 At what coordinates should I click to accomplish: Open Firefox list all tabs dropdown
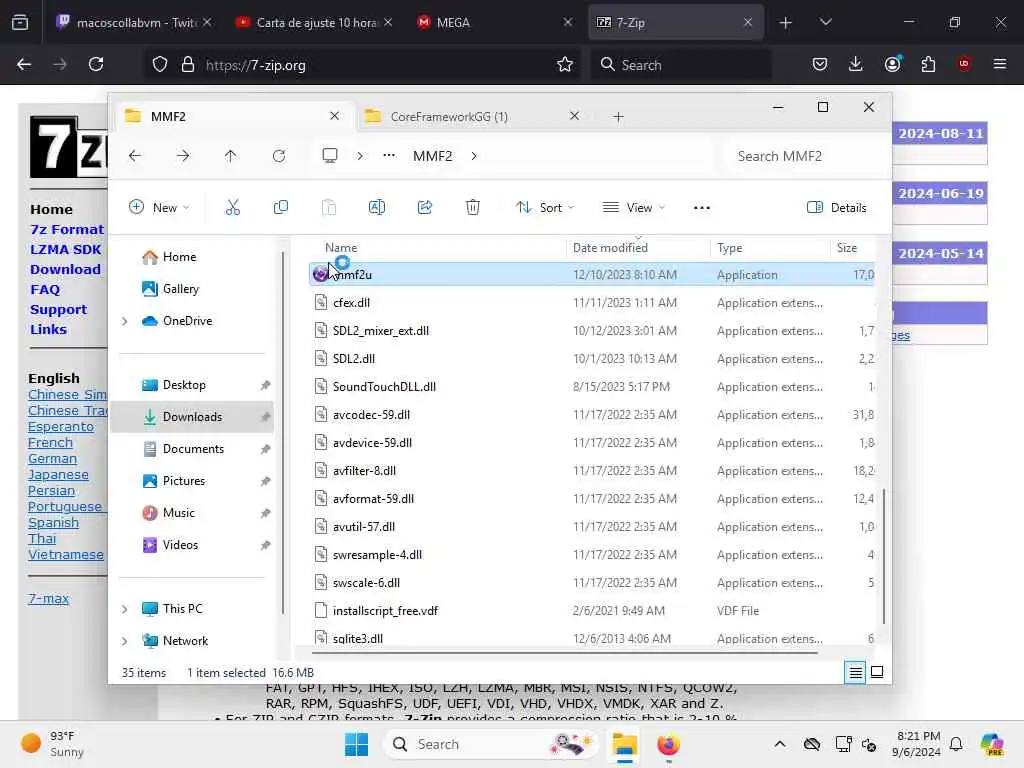tap(825, 22)
